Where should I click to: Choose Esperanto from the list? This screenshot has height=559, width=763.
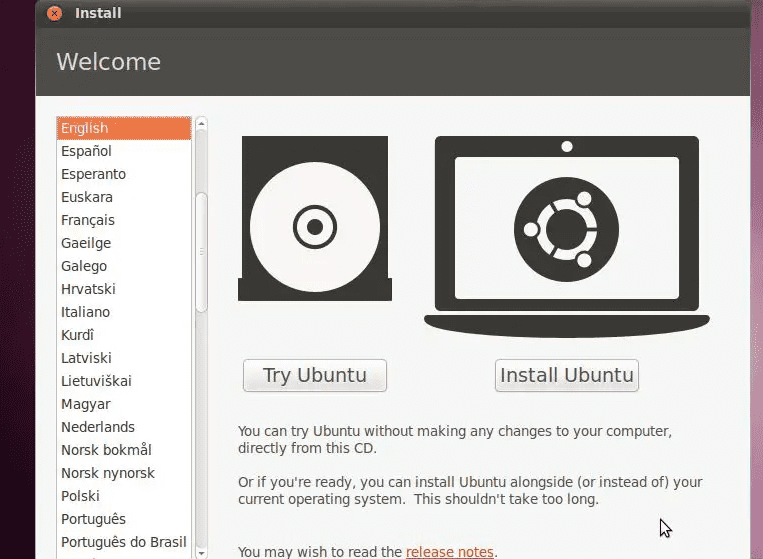click(x=94, y=174)
